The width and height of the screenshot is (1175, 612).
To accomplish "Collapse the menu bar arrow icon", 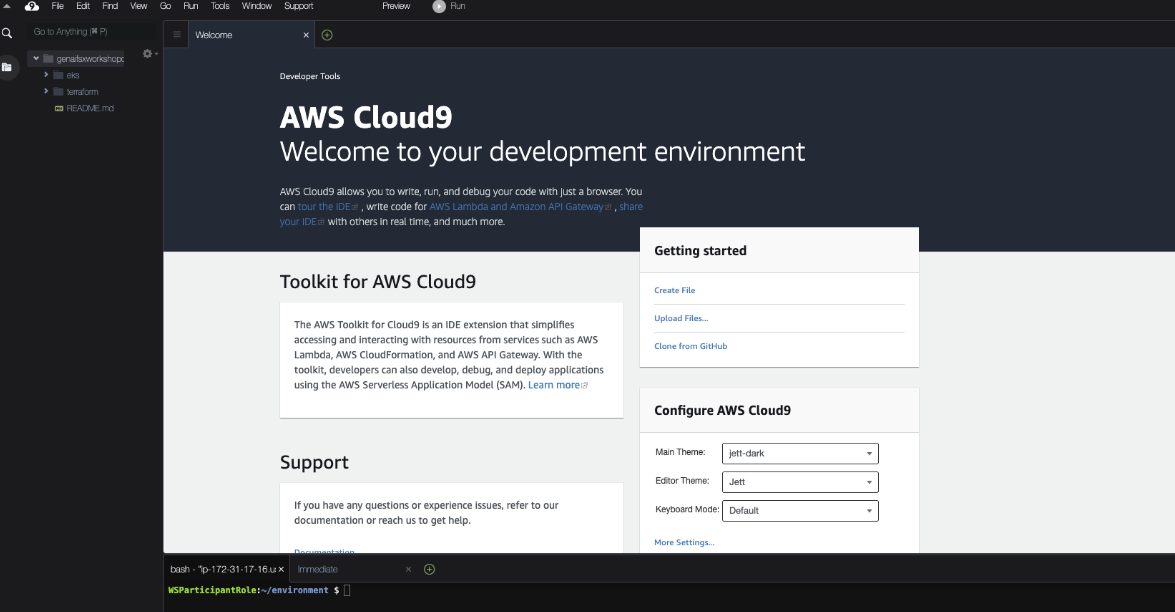I will 7,6.
